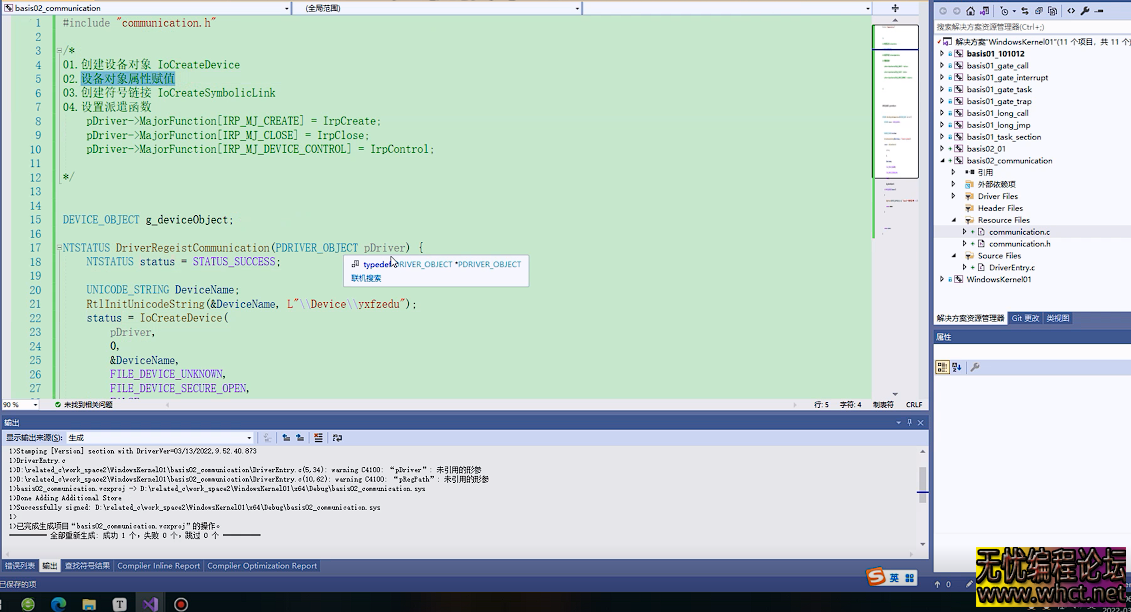This screenshot has height=612, width=1131.
Task: Collapse the DriverRegeistCommunication function at line 17
Action: (x=59, y=247)
